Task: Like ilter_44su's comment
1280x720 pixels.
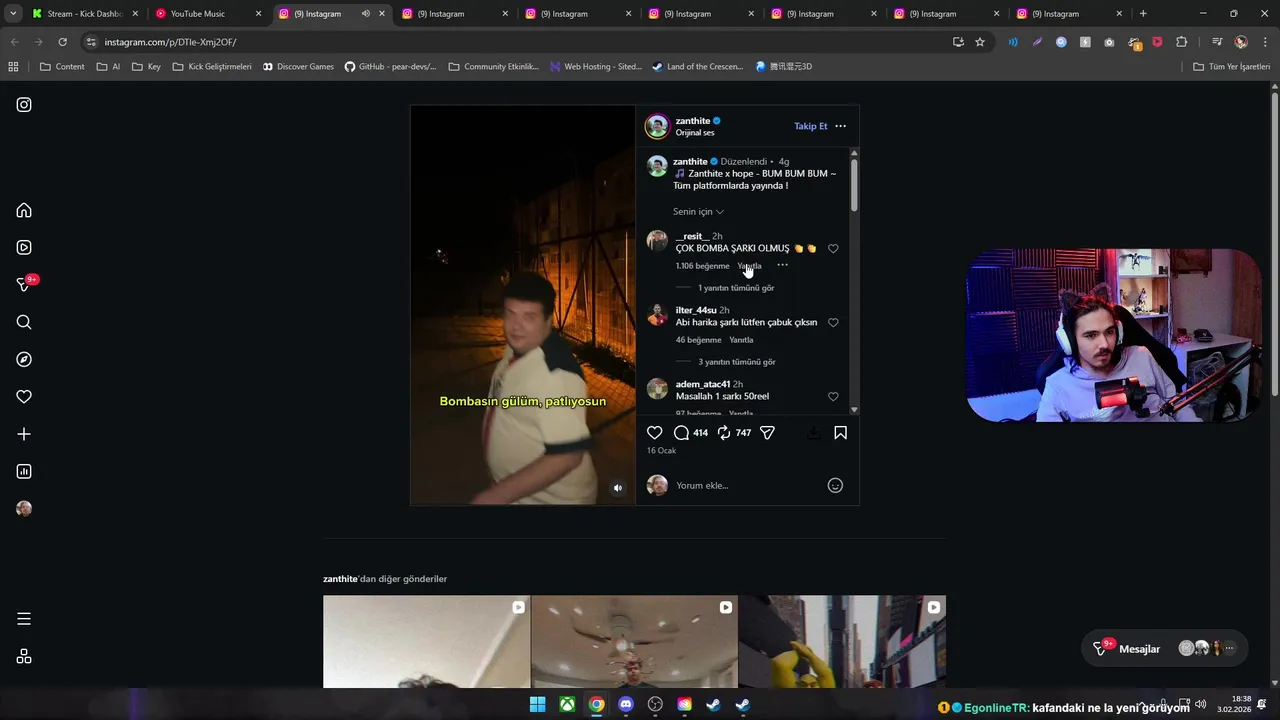Action: tap(833, 322)
